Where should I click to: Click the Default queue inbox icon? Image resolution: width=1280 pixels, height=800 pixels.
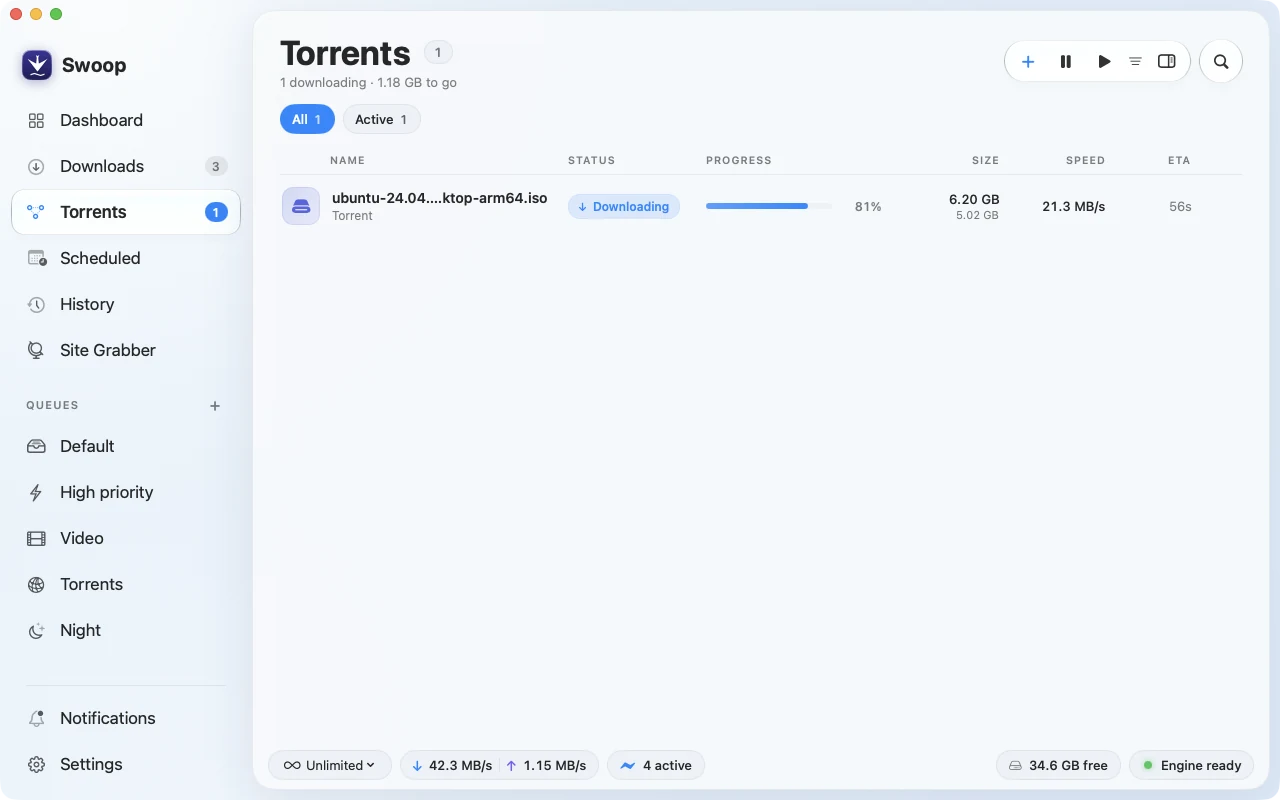(x=36, y=446)
